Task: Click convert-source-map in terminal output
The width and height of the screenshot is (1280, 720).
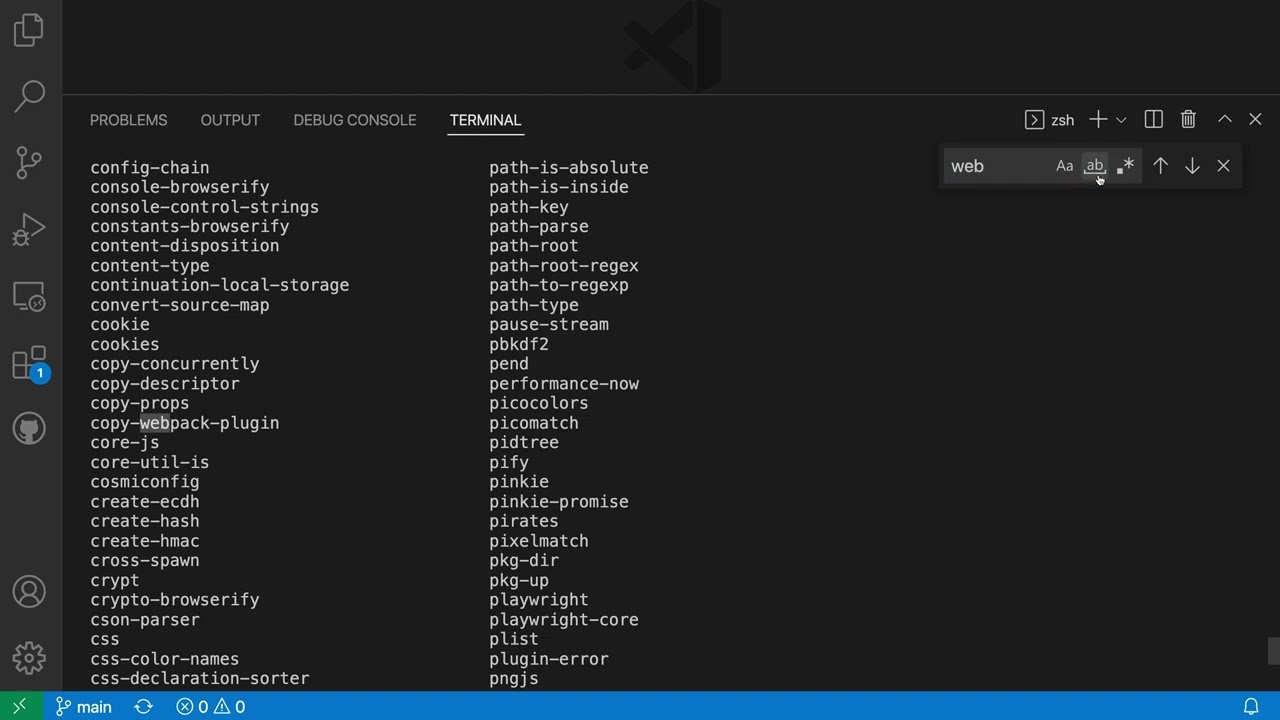Action: (x=180, y=305)
